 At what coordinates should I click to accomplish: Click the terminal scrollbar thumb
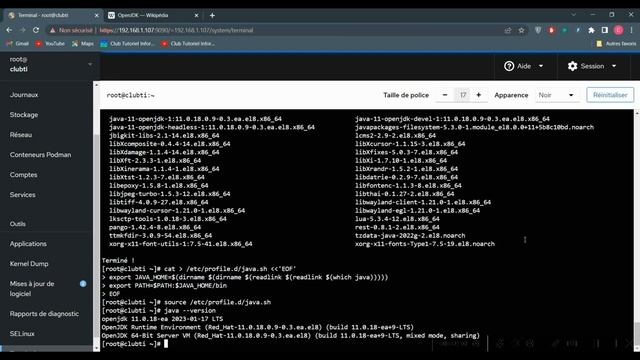tap(637, 333)
